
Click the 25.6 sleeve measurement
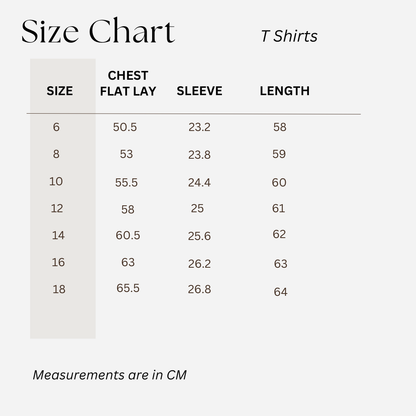[x=199, y=236]
